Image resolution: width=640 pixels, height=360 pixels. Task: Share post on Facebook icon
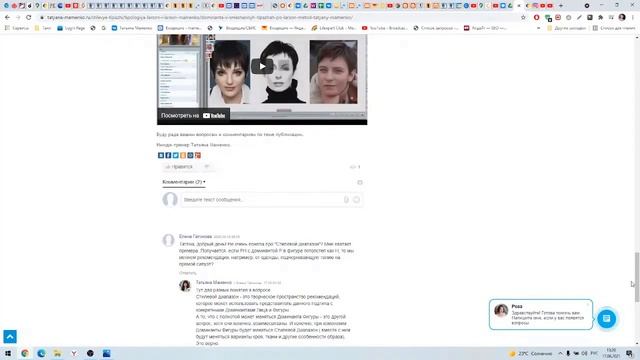pyautogui.click(x=168, y=155)
